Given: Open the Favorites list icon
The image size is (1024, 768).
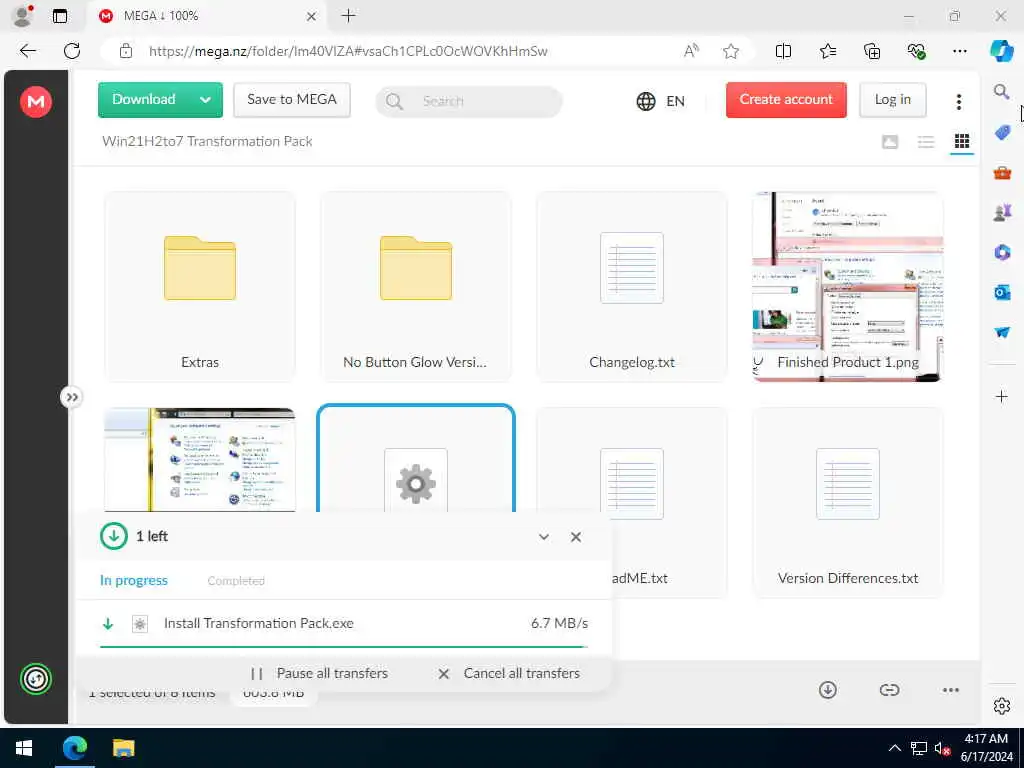Looking at the screenshot, I should click(x=827, y=51).
